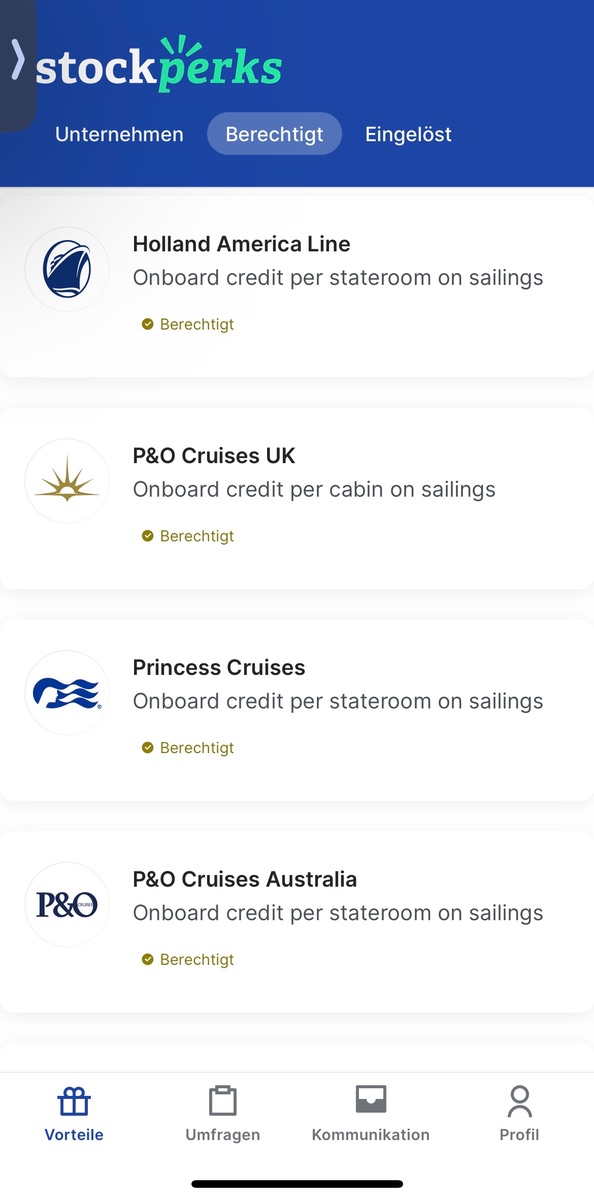Open the Vorteile gift icon tab
The height and width of the screenshot is (1200, 594).
(74, 1102)
